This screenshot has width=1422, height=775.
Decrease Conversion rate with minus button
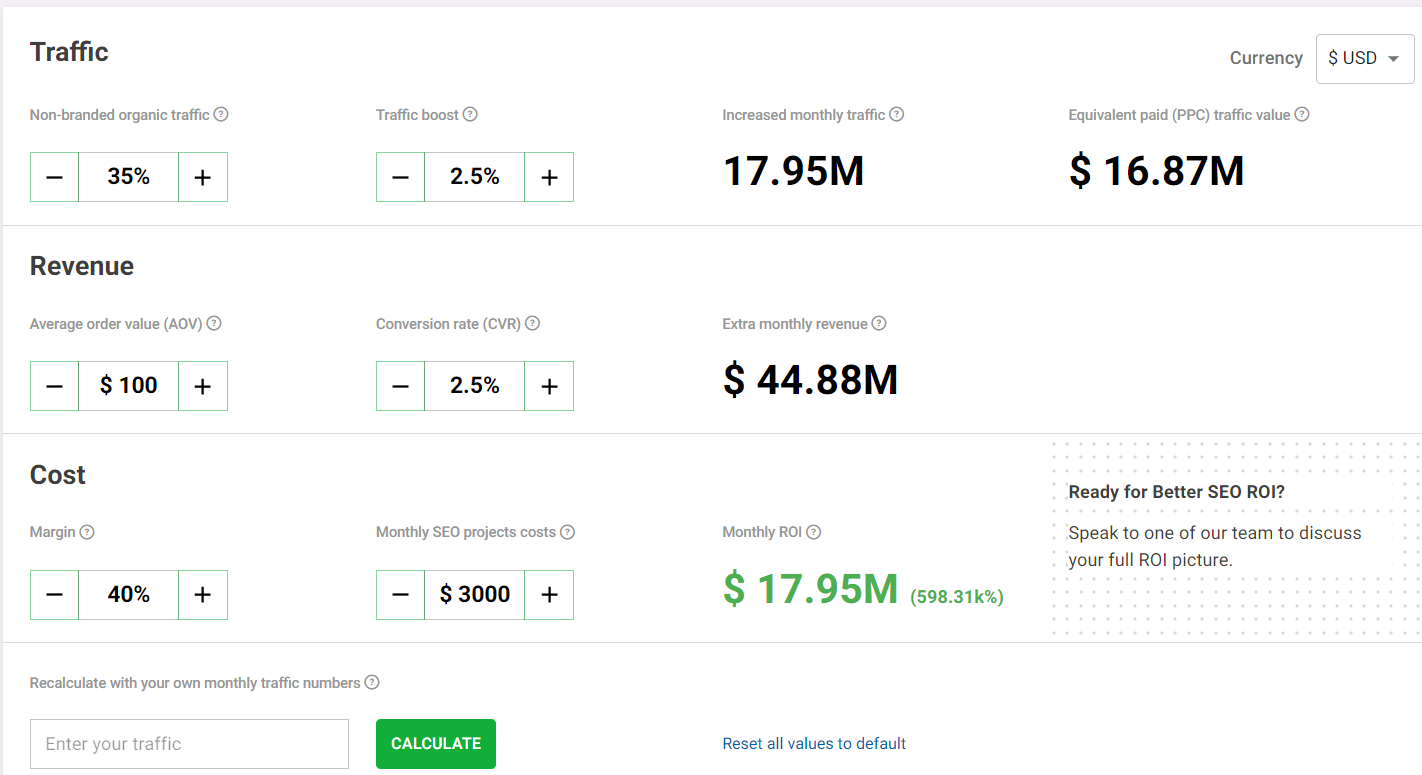pyautogui.click(x=401, y=386)
